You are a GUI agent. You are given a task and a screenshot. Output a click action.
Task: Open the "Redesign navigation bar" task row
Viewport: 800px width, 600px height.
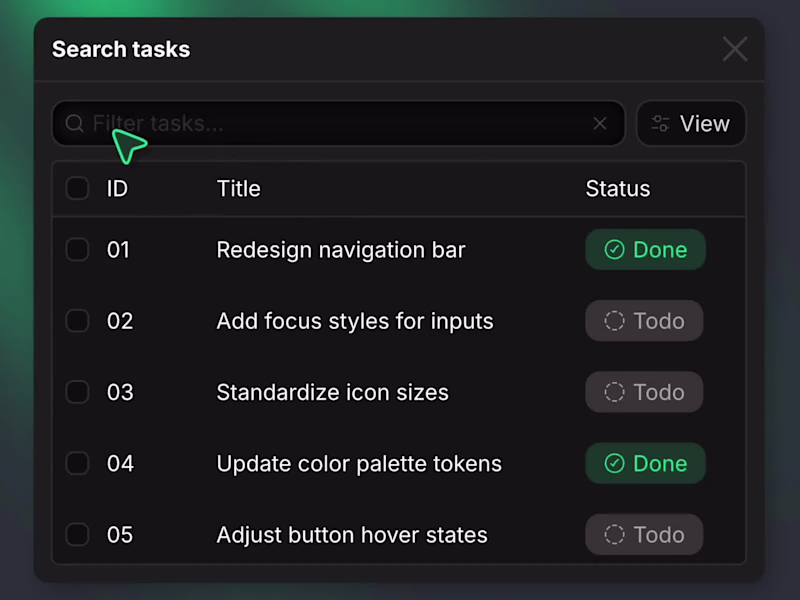(340, 250)
